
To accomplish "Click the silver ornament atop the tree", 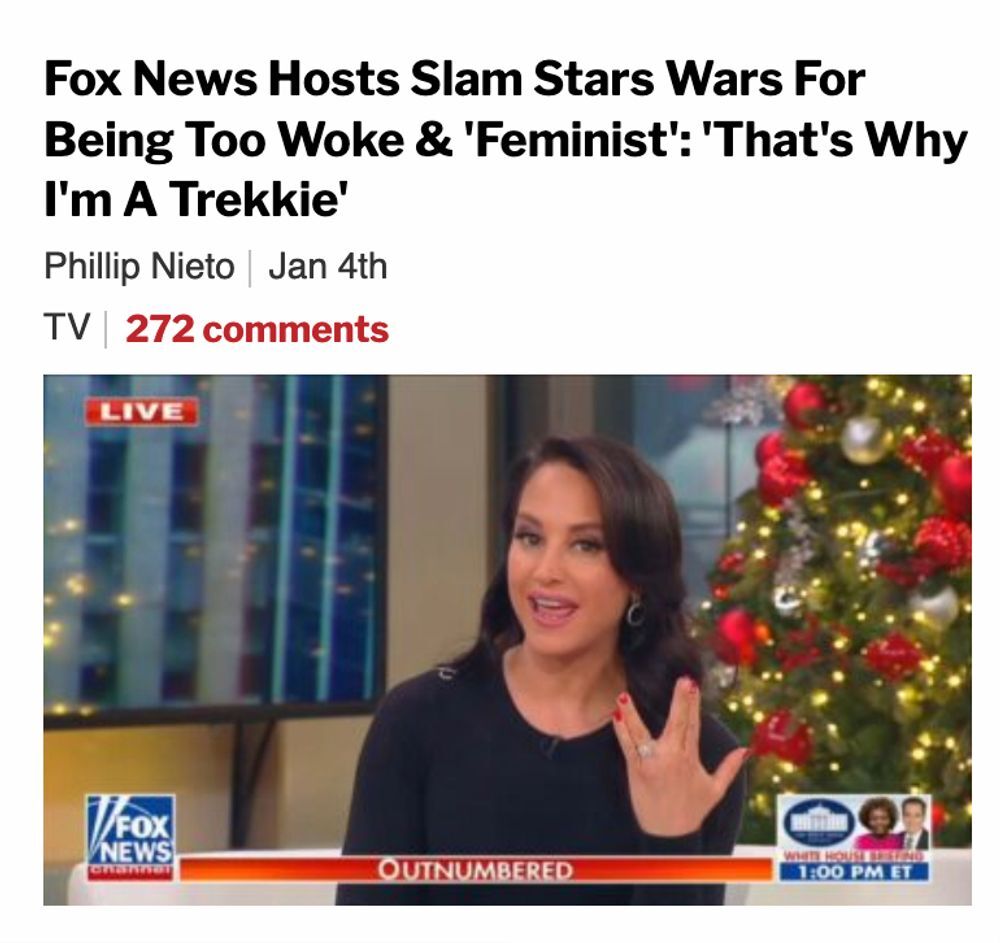I will [866, 439].
